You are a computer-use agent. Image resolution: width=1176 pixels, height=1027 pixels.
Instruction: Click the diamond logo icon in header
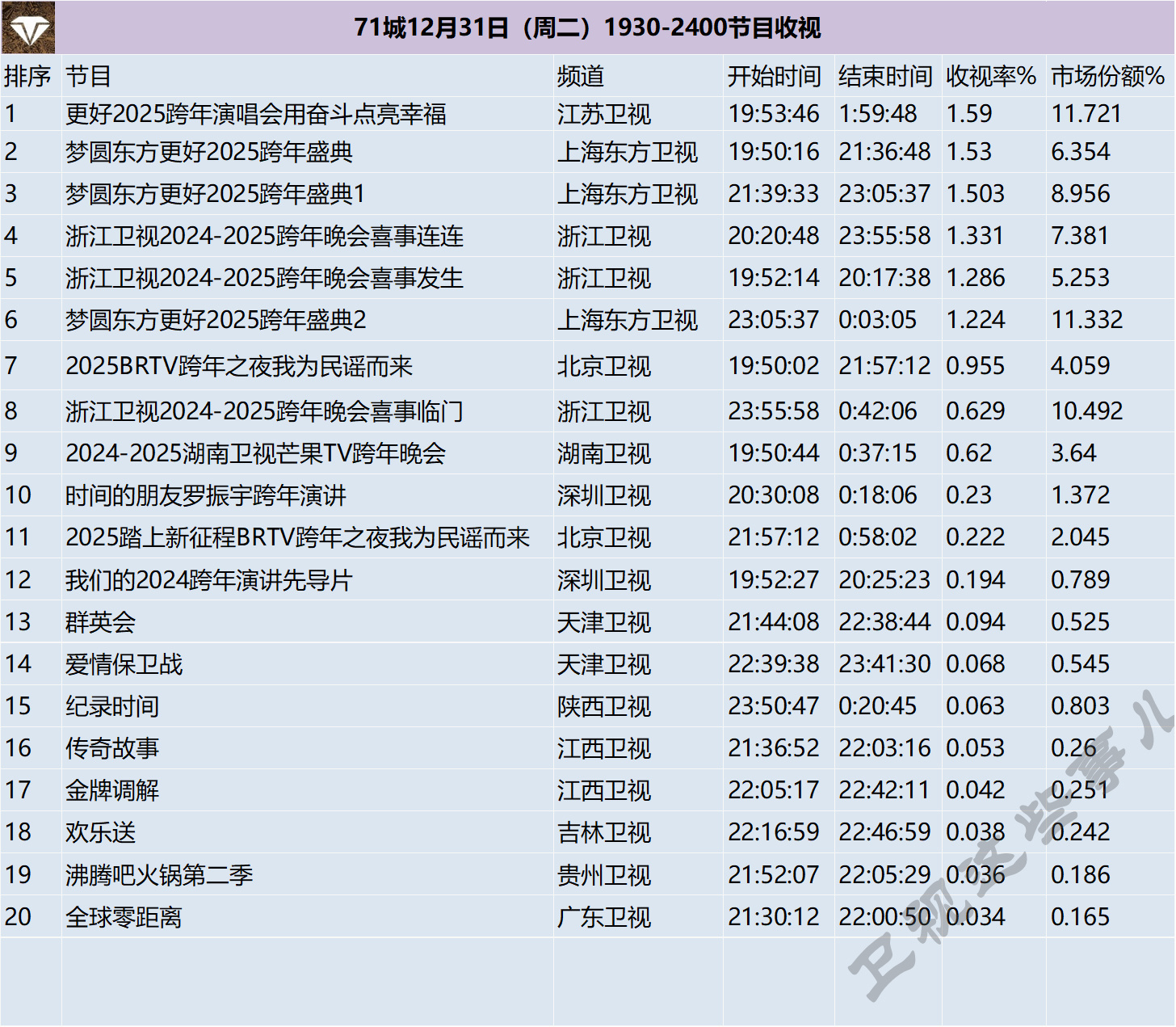point(28,27)
